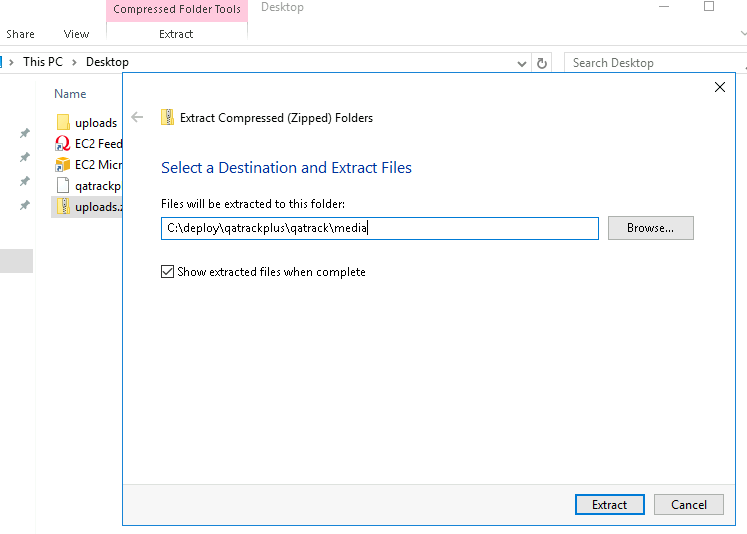Open the Share ribbon tab
This screenshot has width=747, height=534.
click(x=20, y=34)
